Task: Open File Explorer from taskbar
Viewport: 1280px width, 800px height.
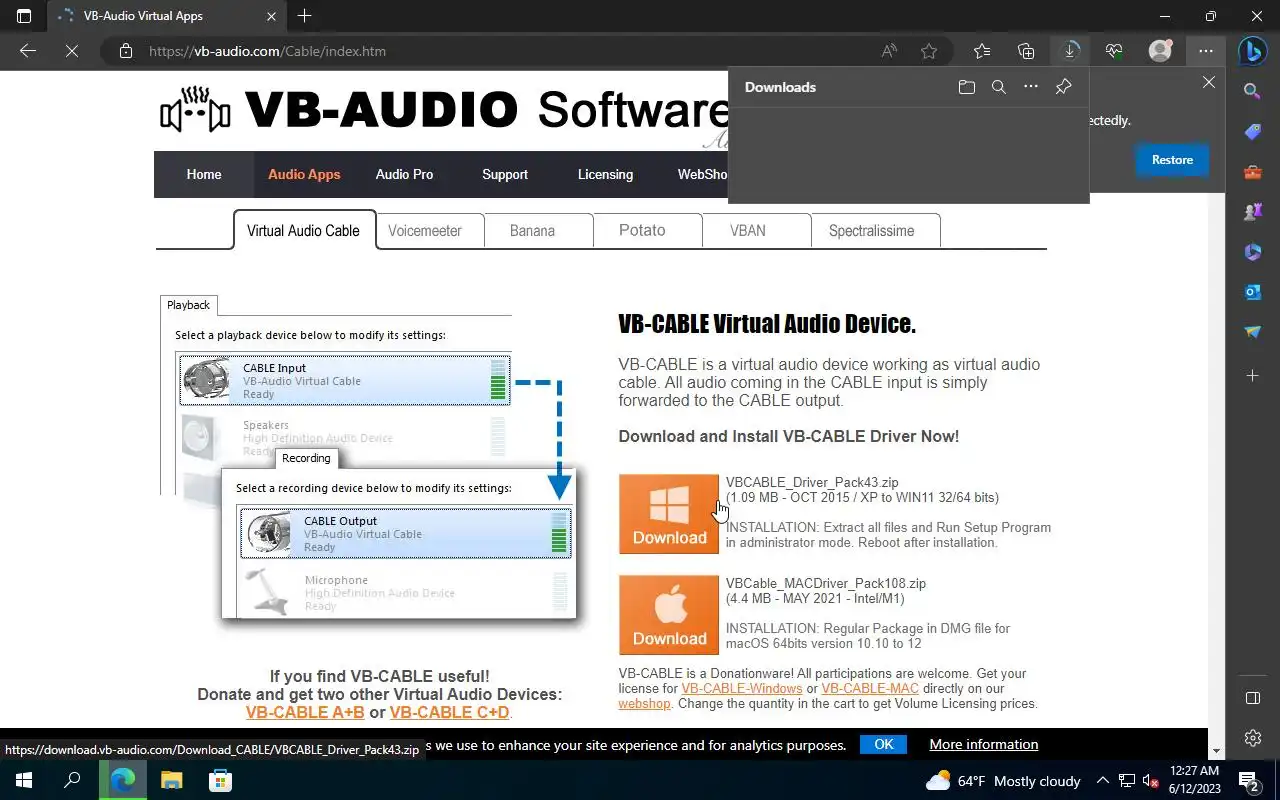Action: pos(172,780)
